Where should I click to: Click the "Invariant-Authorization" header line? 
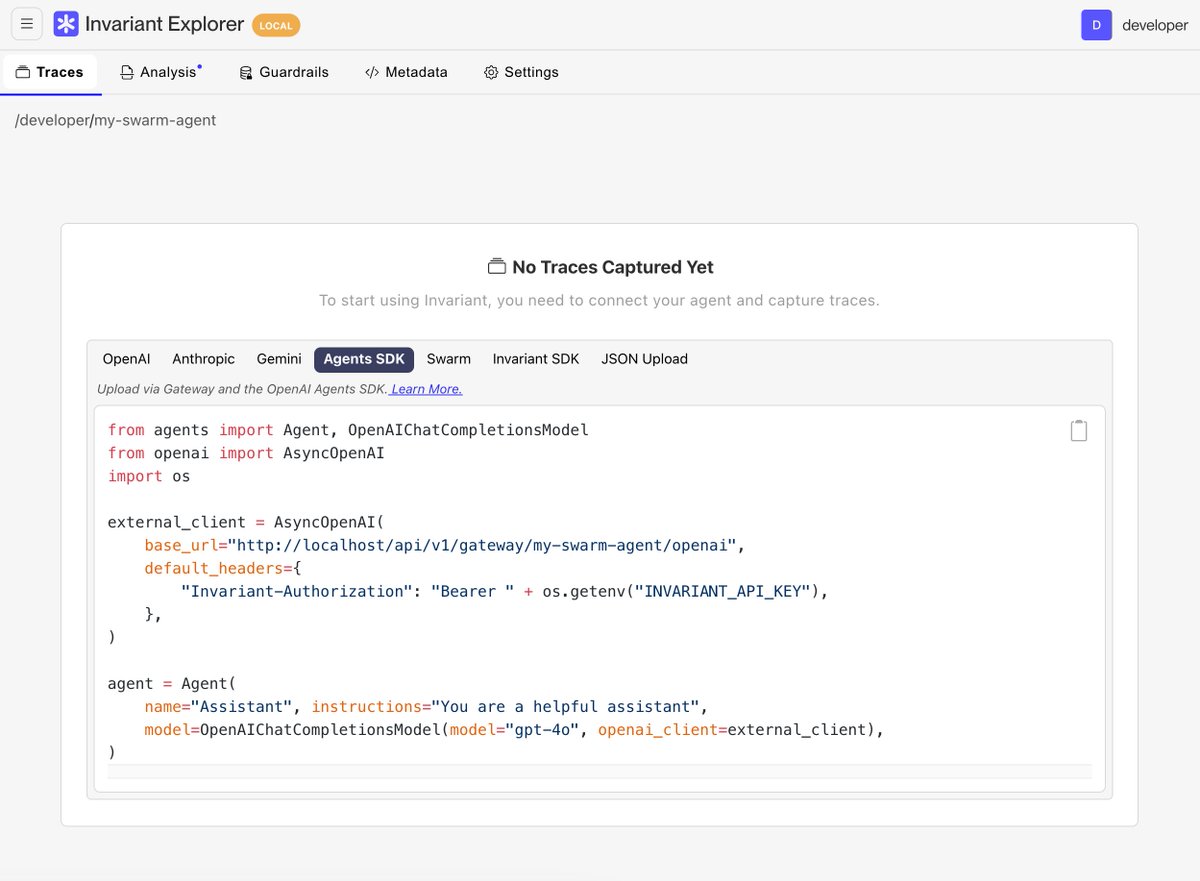505,591
